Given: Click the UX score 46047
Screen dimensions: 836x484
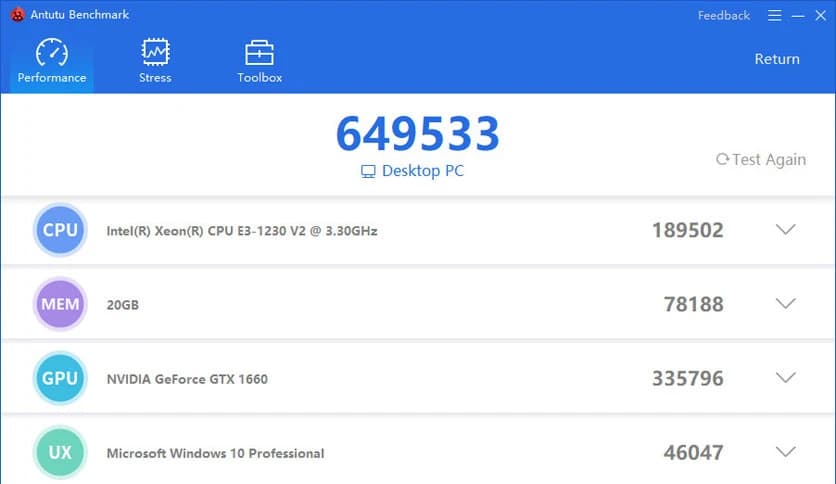Looking at the screenshot, I should click(x=694, y=453).
